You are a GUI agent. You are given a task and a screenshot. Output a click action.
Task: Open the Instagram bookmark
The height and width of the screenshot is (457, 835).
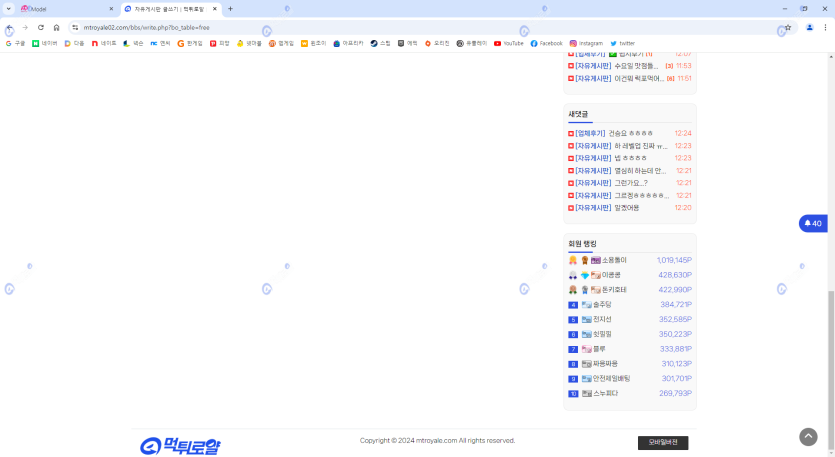click(586, 43)
